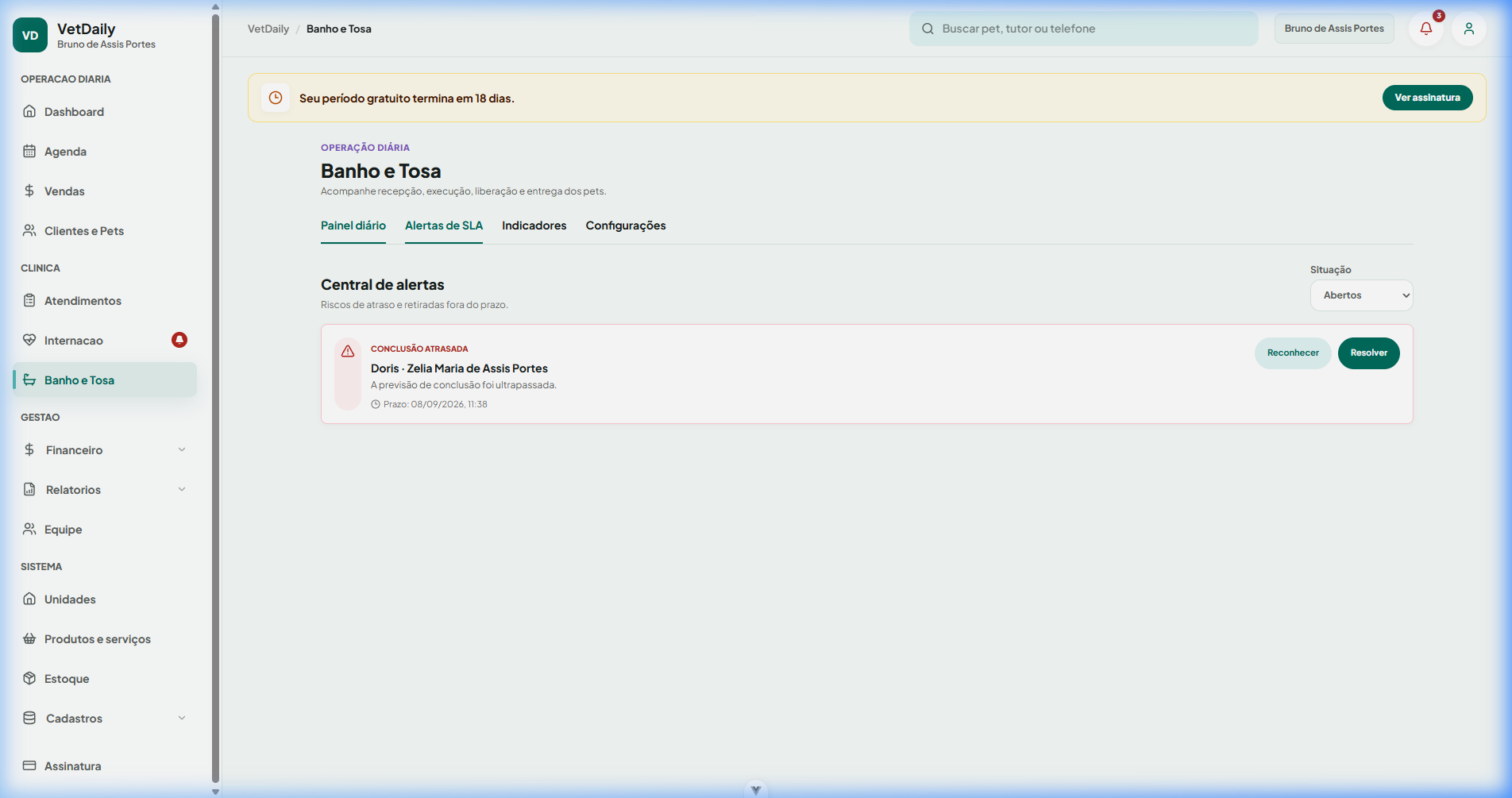Expand the Cadastros submenu chevron

point(182,718)
